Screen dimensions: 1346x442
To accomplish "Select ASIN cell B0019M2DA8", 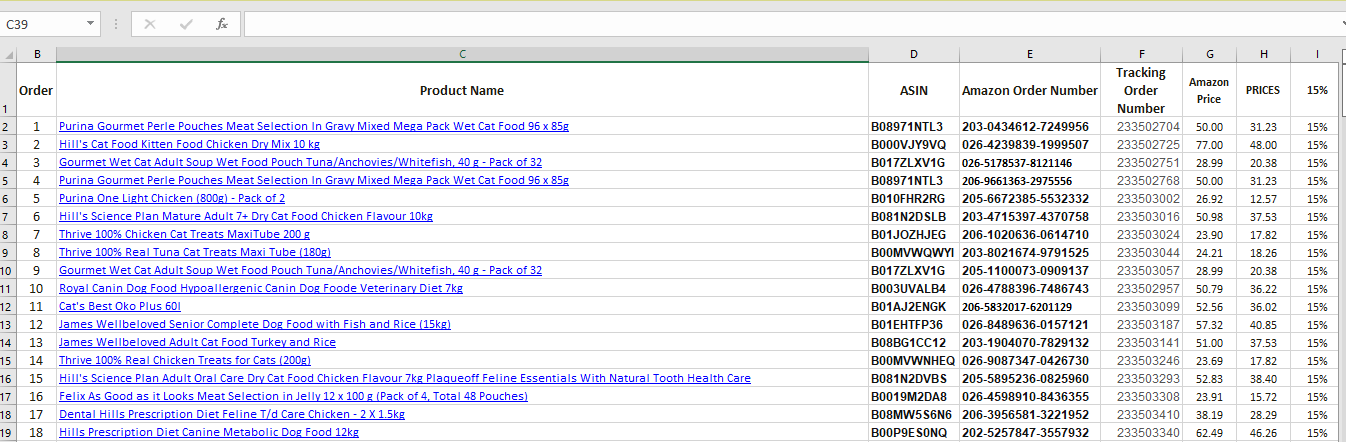I will coord(914,396).
